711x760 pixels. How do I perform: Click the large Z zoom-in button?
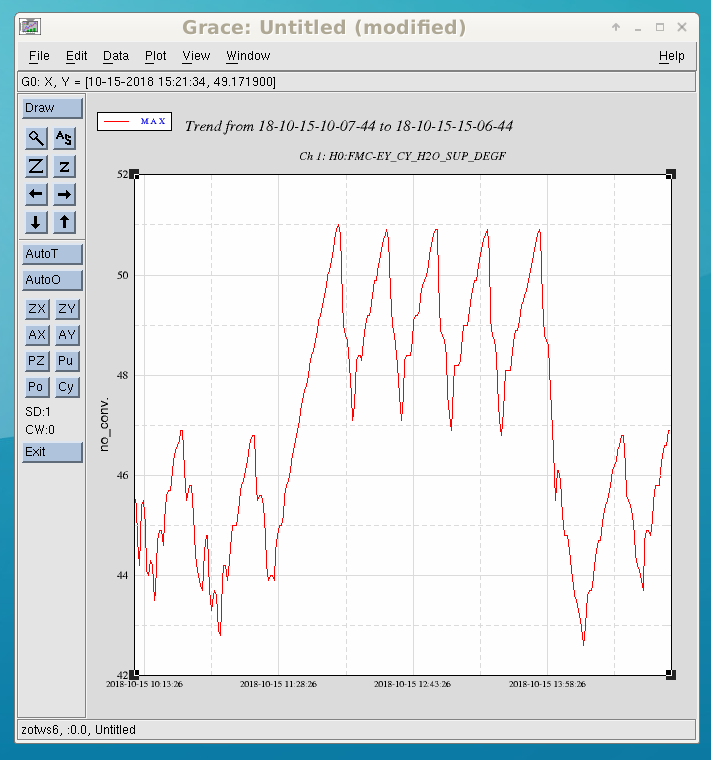click(x=36, y=167)
